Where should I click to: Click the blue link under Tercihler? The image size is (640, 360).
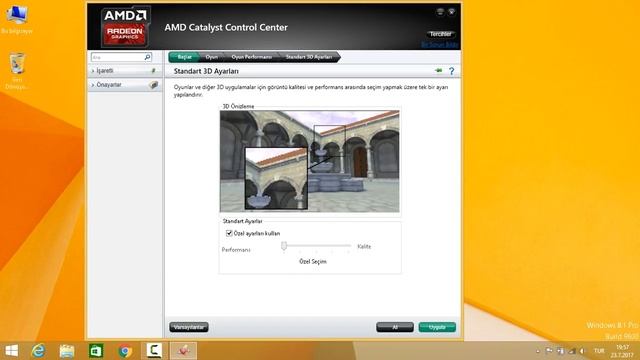(440, 44)
